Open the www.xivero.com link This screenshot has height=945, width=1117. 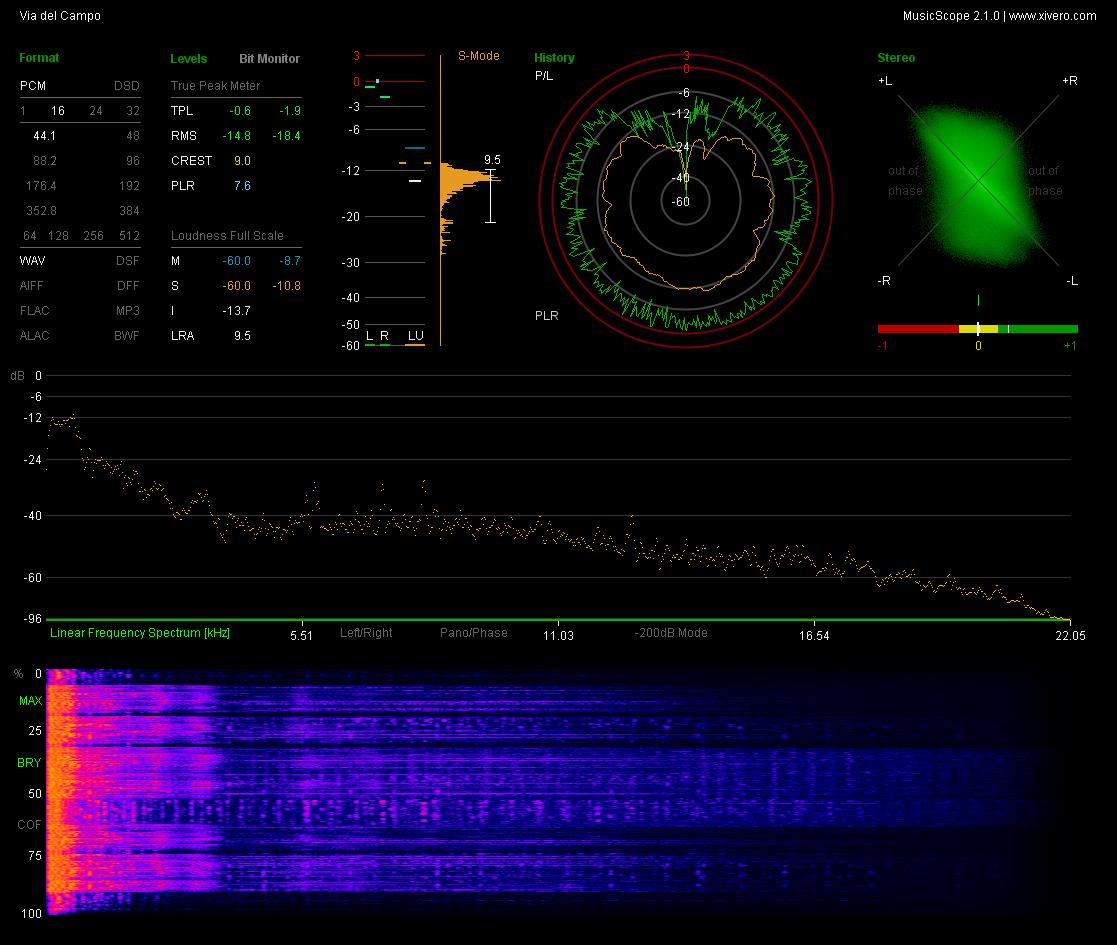pyautogui.click(x=1052, y=16)
